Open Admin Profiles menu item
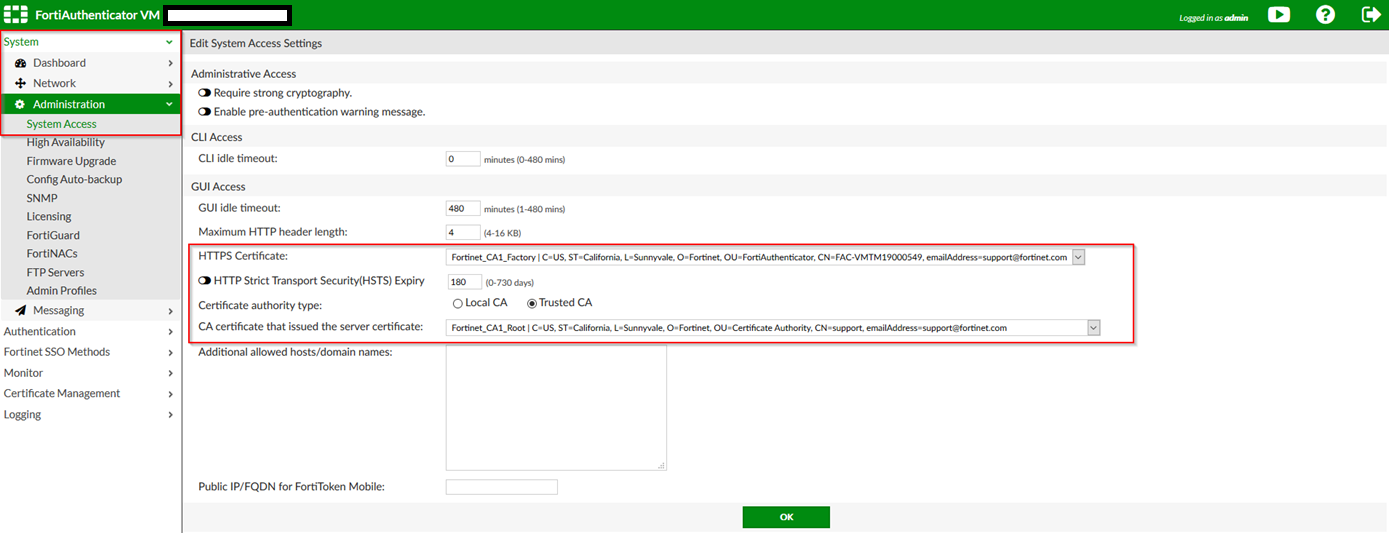The height and width of the screenshot is (533, 1389). coord(62,291)
